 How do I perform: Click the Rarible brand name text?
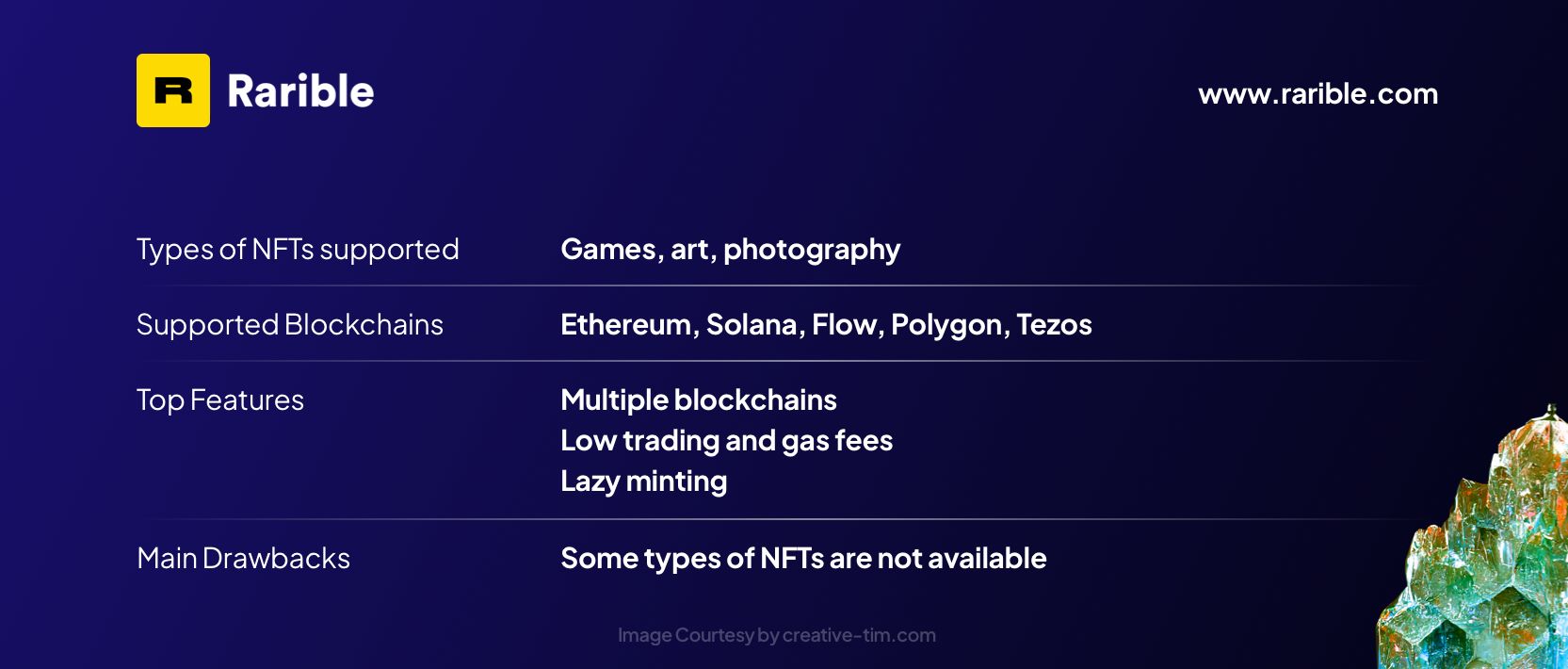point(300,91)
